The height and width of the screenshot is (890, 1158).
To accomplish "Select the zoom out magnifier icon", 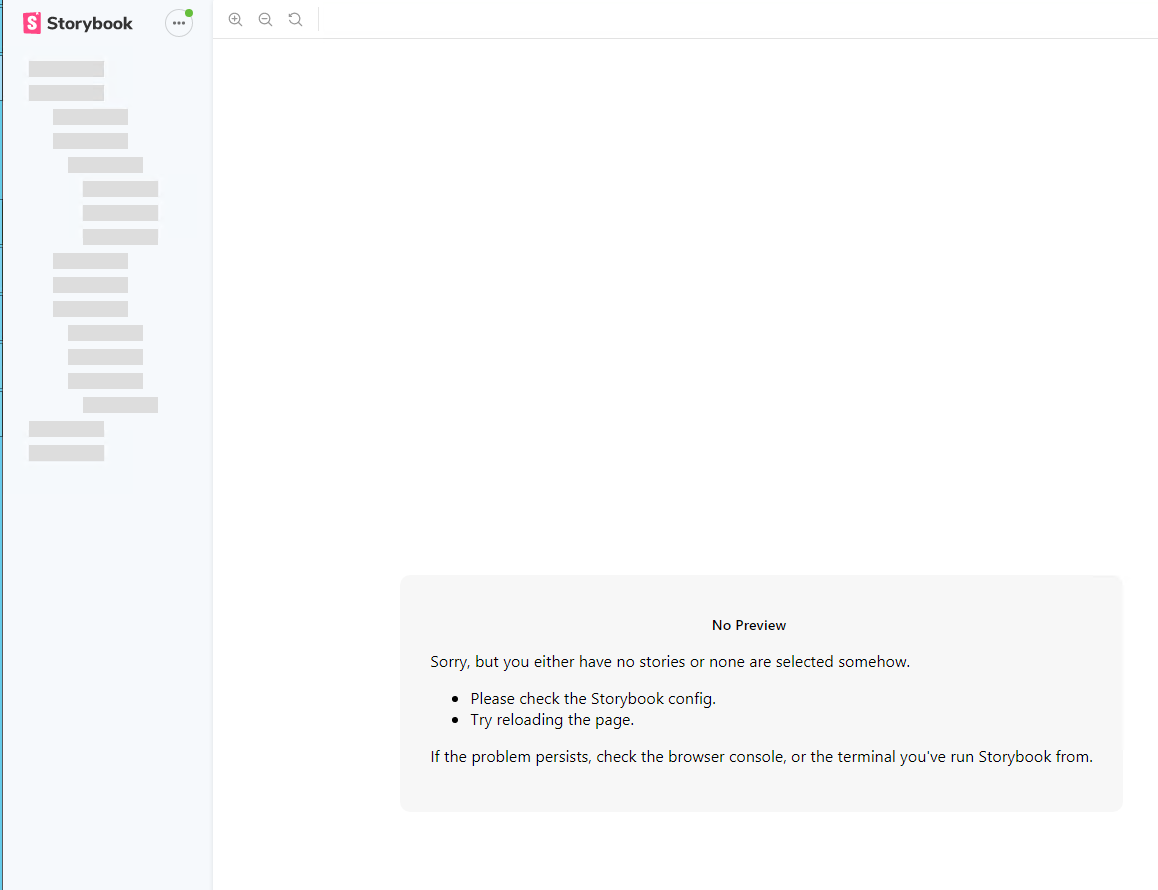I will (x=265, y=19).
